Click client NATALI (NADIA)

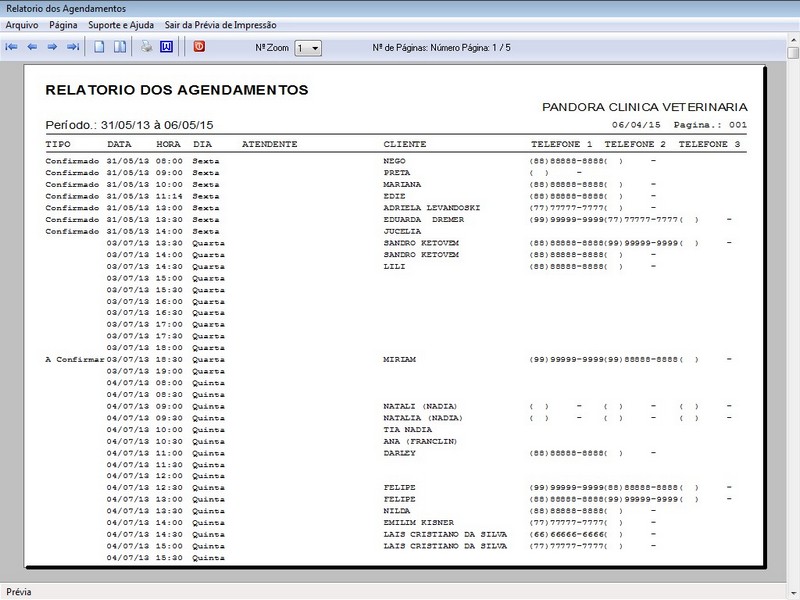[x=420, y=407]
